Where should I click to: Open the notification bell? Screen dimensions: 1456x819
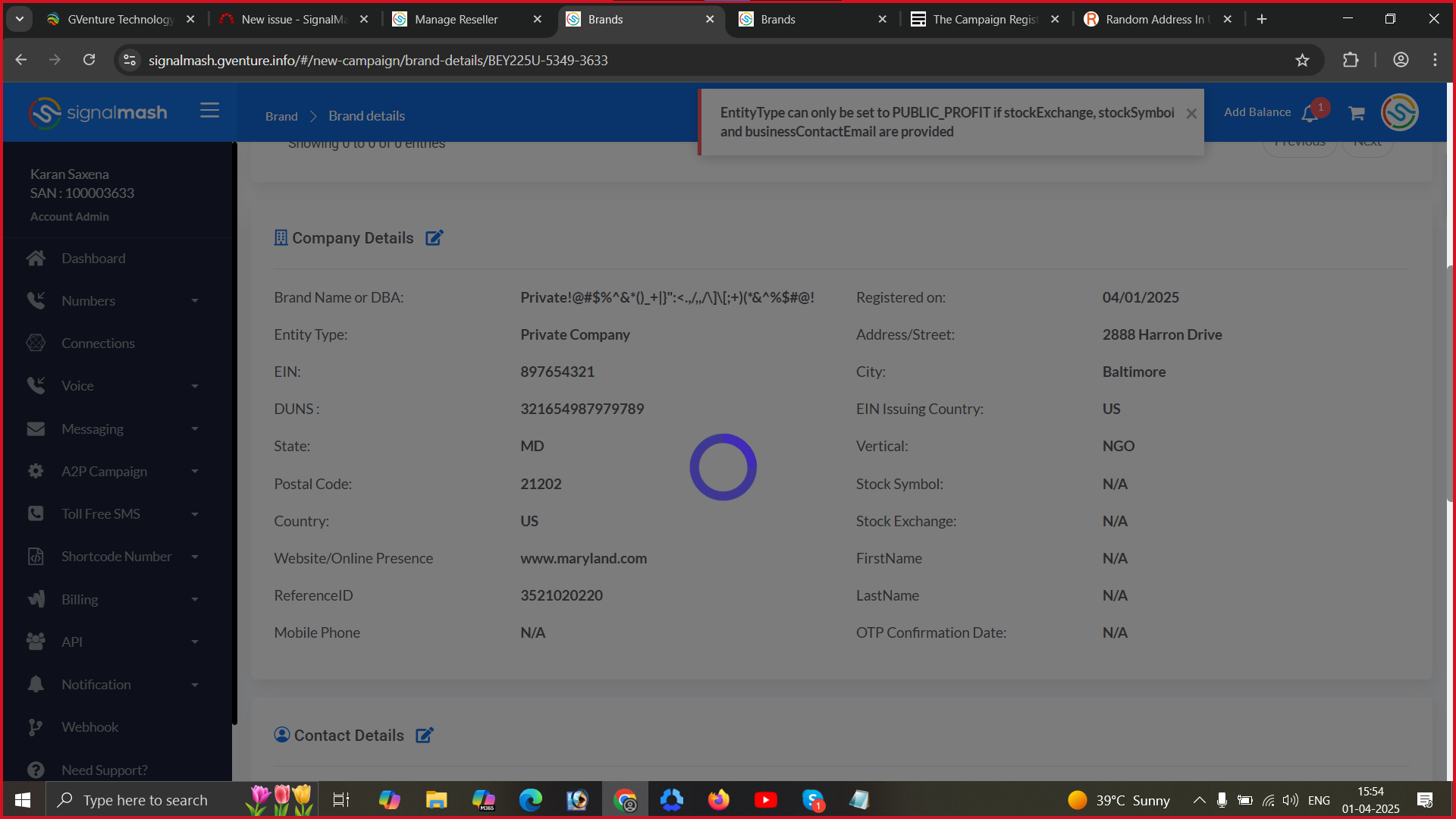click(1310, 114)
